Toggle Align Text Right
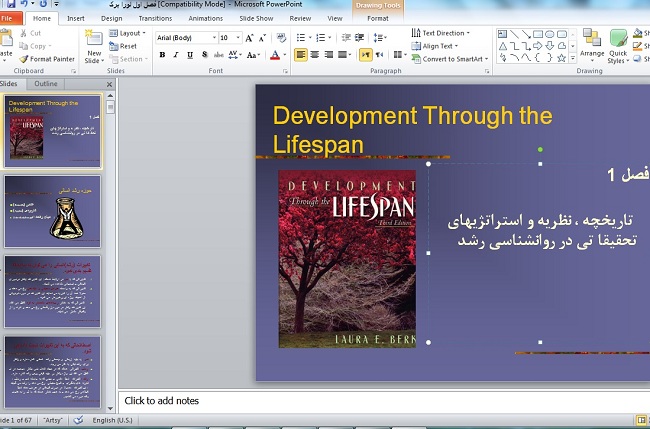This screenshot has height=429, width=650. click(329, 55)
